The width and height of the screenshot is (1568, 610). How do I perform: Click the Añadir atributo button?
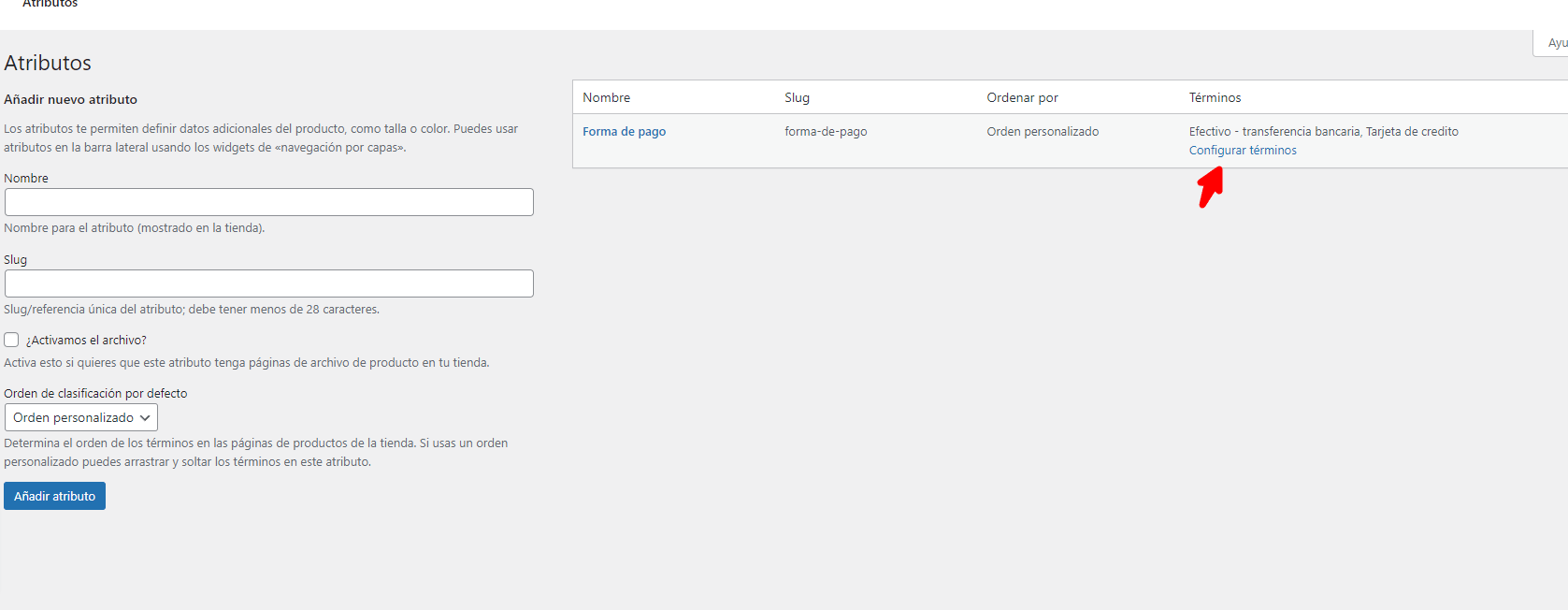coord(54,496)
